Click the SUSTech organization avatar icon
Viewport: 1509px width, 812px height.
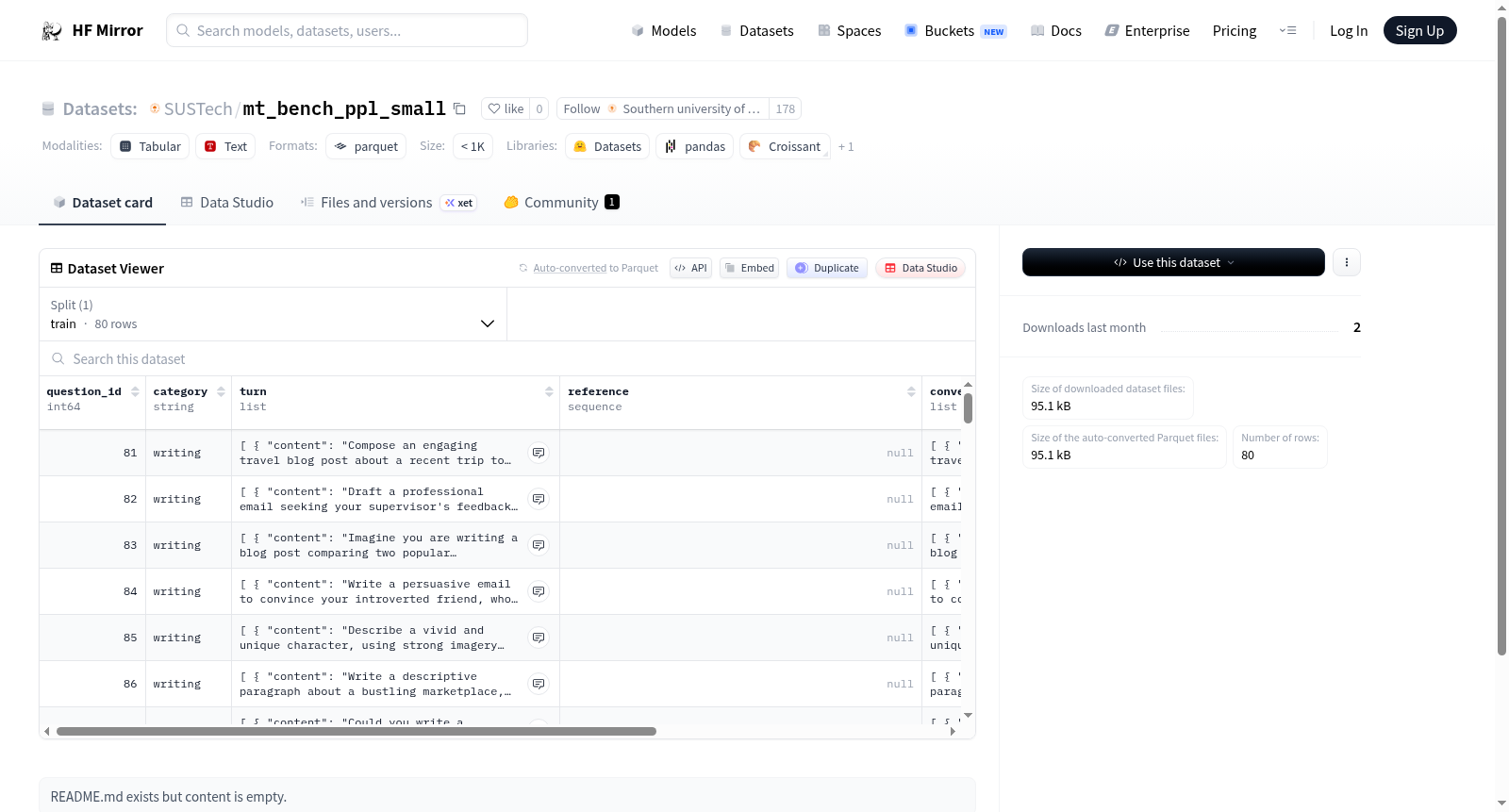coord(155,108)
